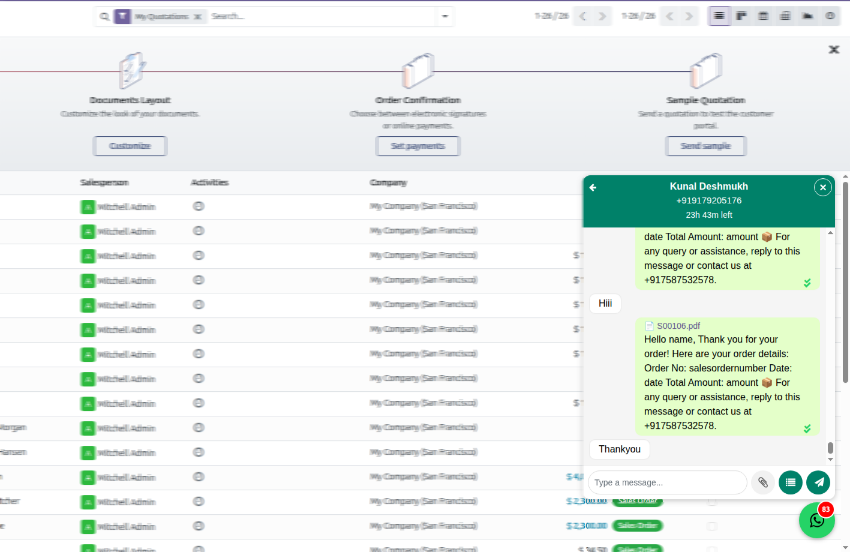Click the WhatsApp floating chat button
Screen dimensions: 850x552
tap(816, 520)
